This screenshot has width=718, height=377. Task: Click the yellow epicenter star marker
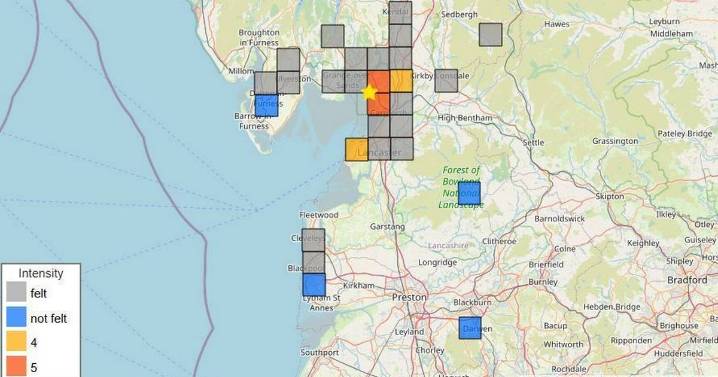click(369, 93)
